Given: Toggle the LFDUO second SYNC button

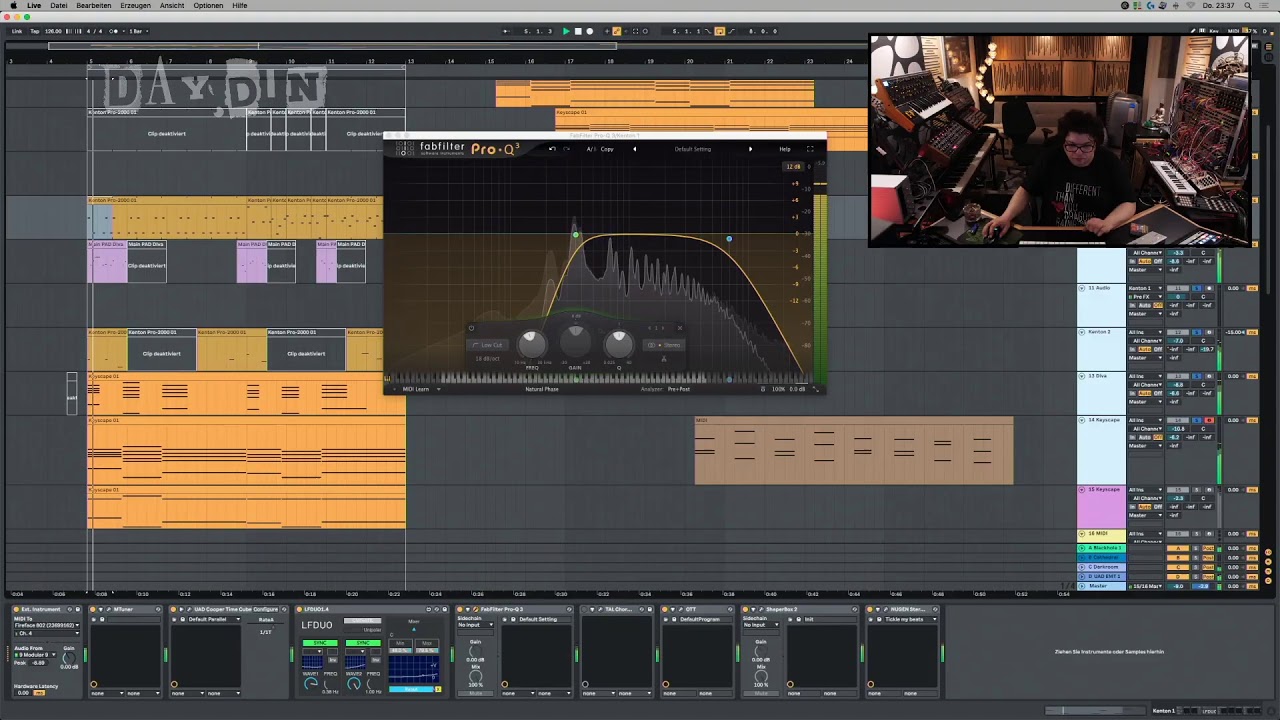Looking at the screenshot, I should click(x=364, y=643).
